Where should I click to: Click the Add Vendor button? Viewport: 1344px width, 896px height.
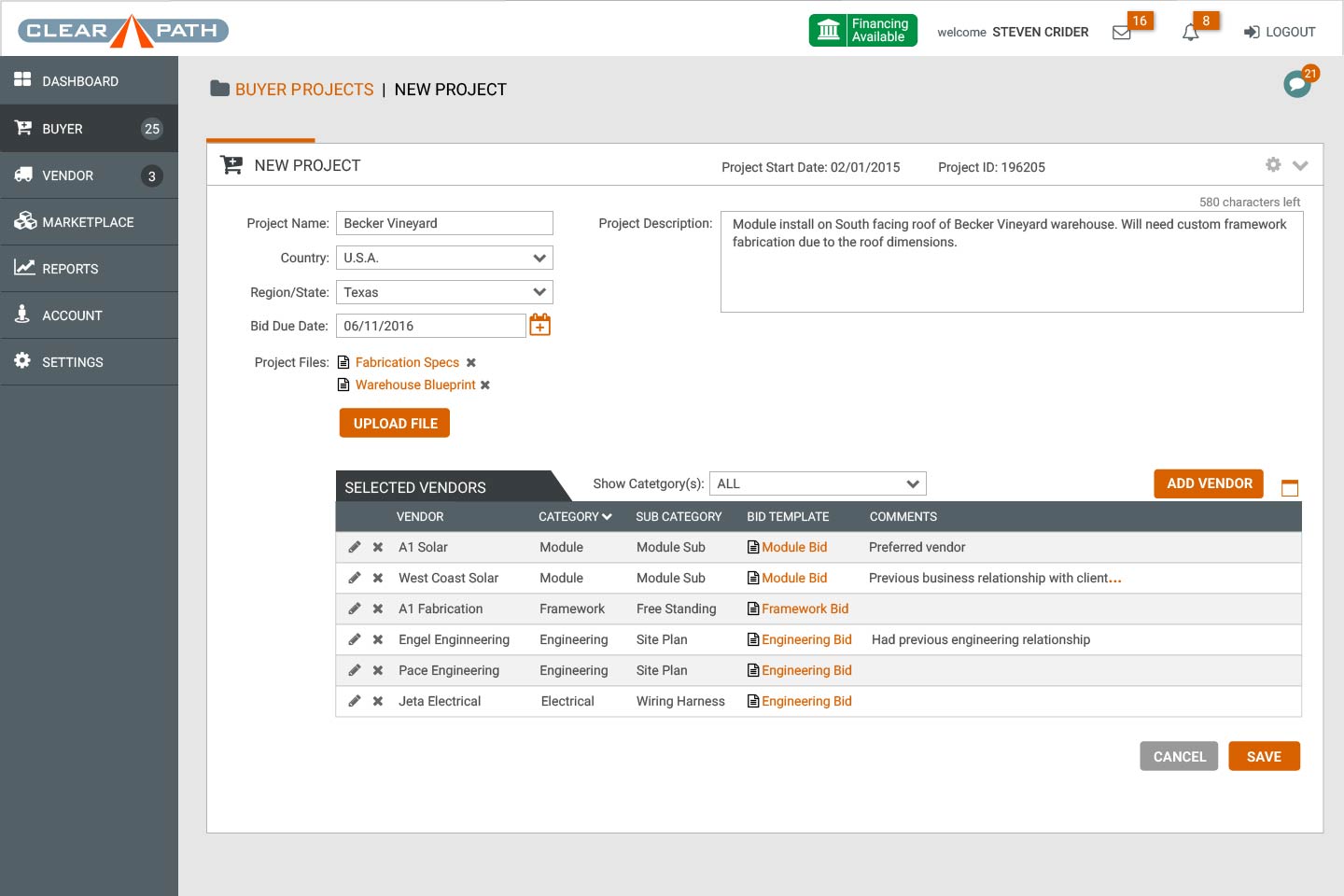tap(1209, 483)
